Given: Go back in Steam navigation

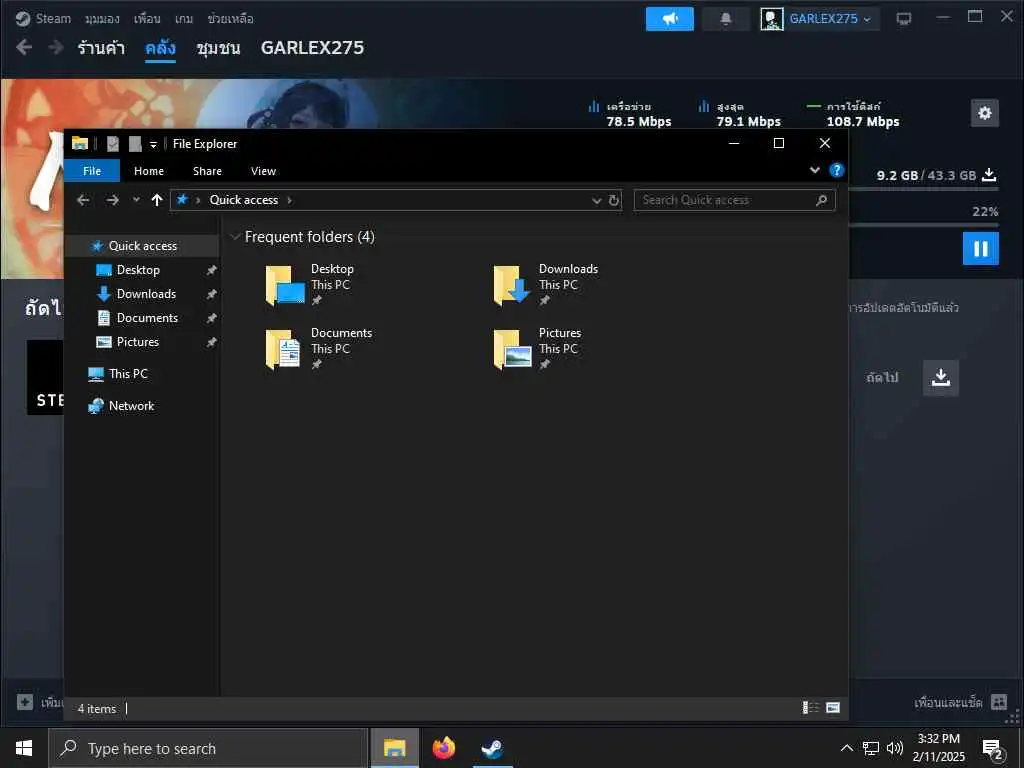Looking at the screenshot, I should (x=24, y=47).
